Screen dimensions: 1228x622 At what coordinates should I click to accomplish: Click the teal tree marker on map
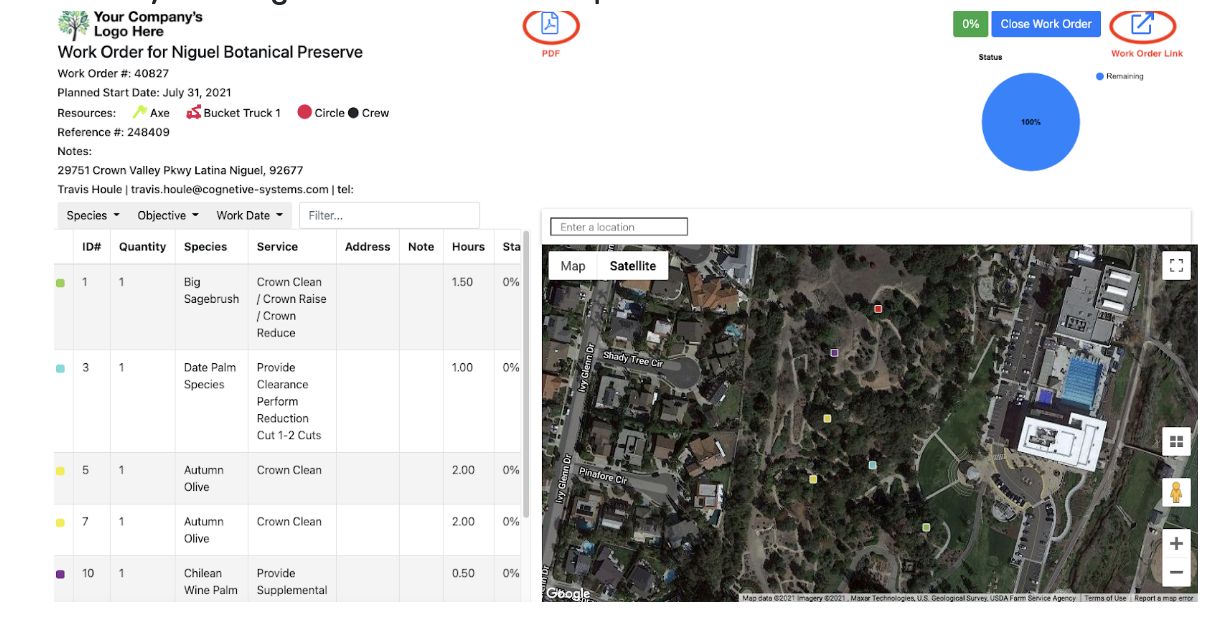pyautogui.click(x=873, y=465)
